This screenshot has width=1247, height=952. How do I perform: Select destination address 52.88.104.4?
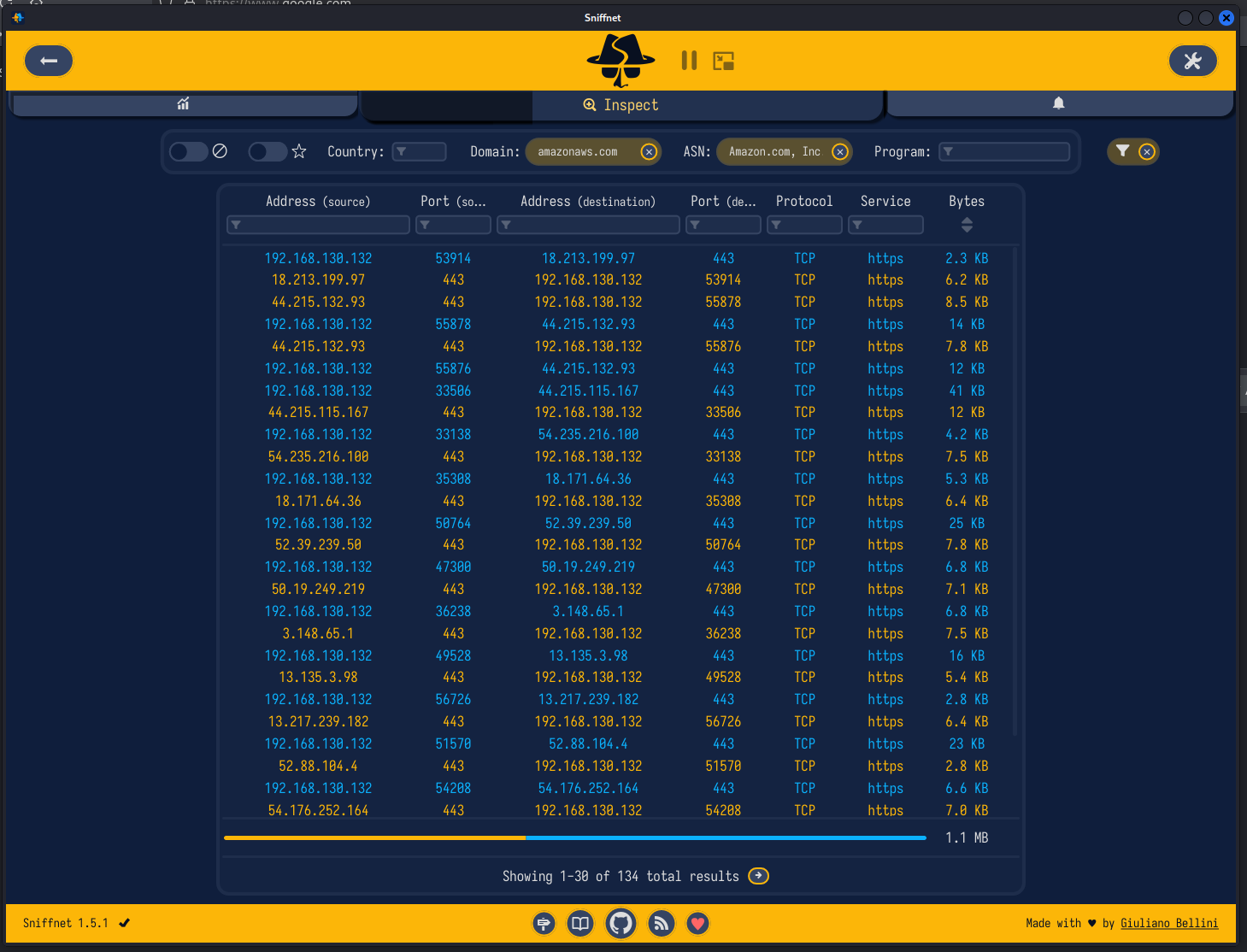click(588, 743)
